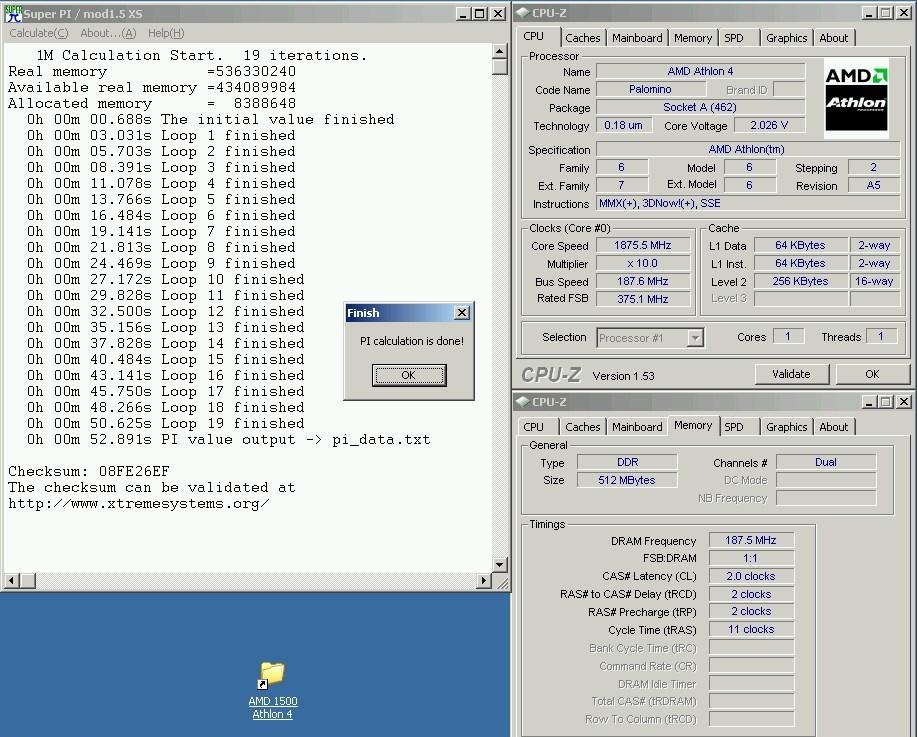Click OK in the Finish dialog

[x=409, y=375]
